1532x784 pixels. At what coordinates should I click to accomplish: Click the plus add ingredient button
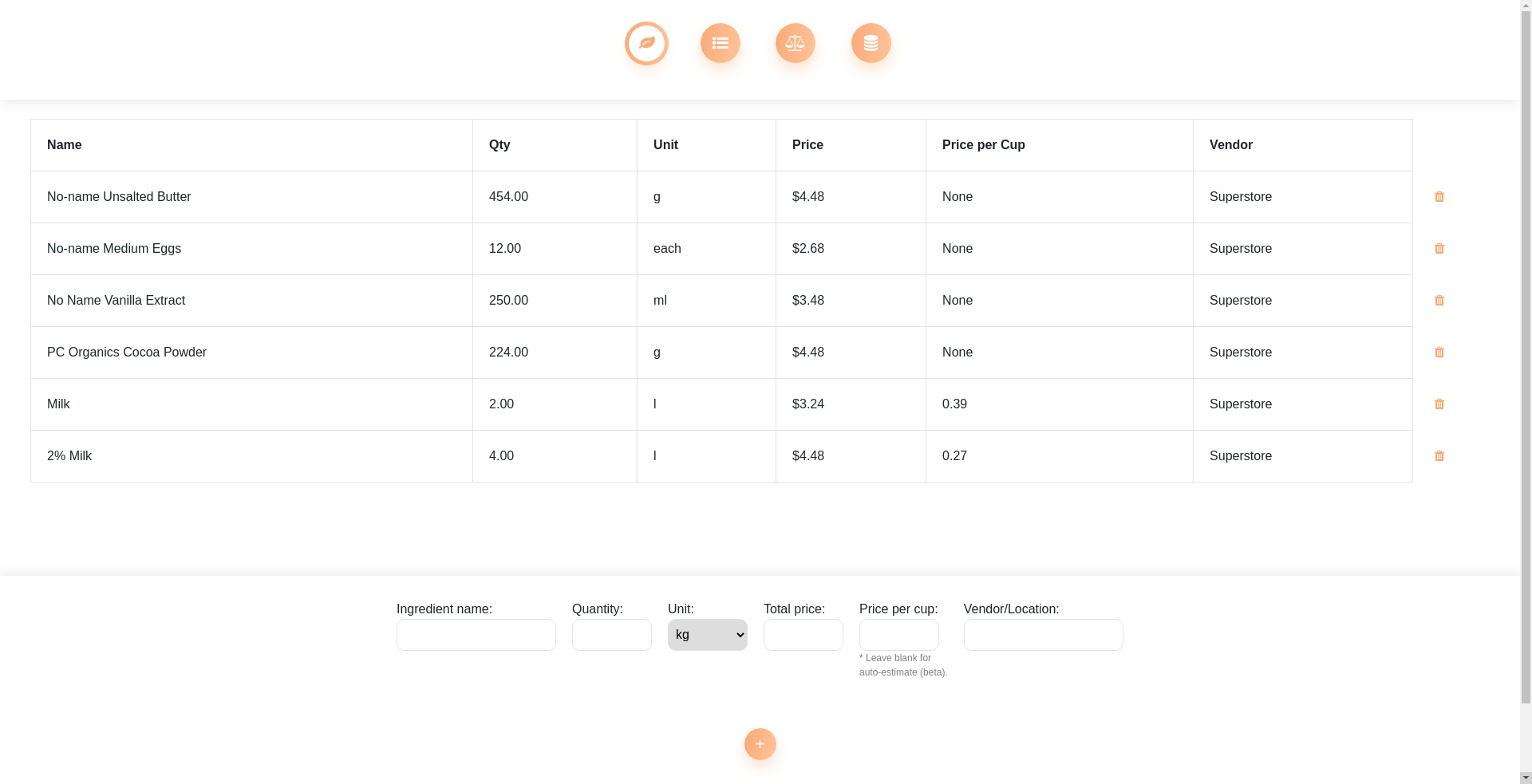[x=760, y=744]
